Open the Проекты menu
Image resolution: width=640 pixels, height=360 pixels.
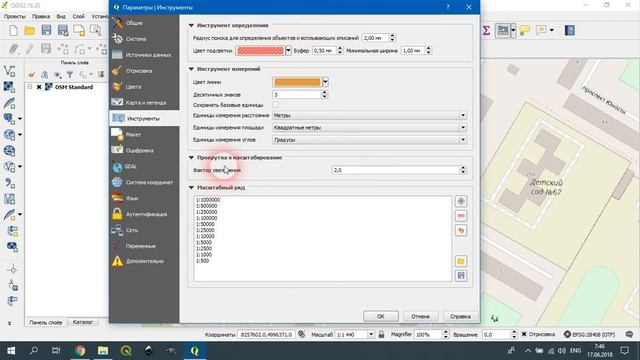15,16
